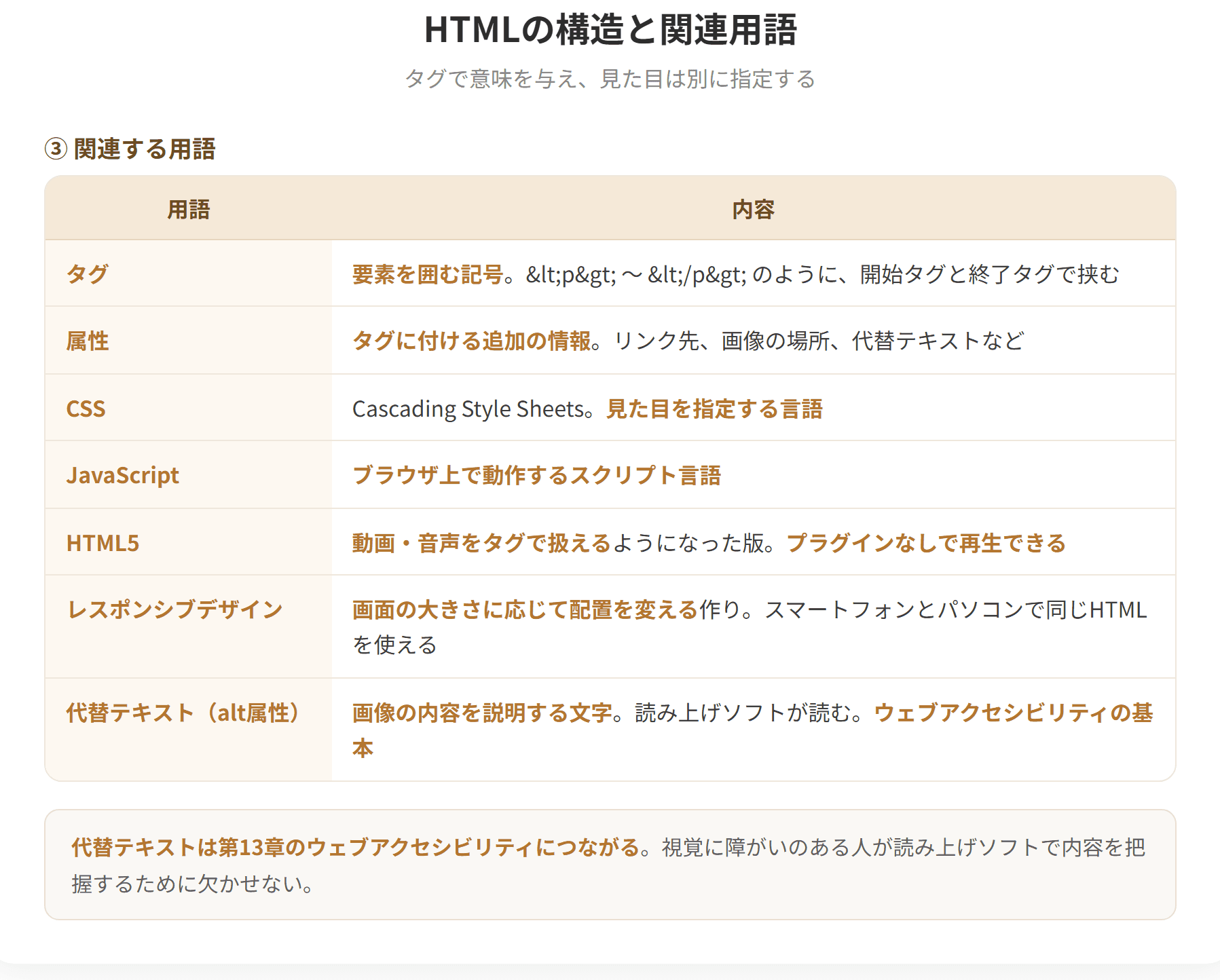Select the 属性 term cell

pyautogui.click(x=189, y=341)
